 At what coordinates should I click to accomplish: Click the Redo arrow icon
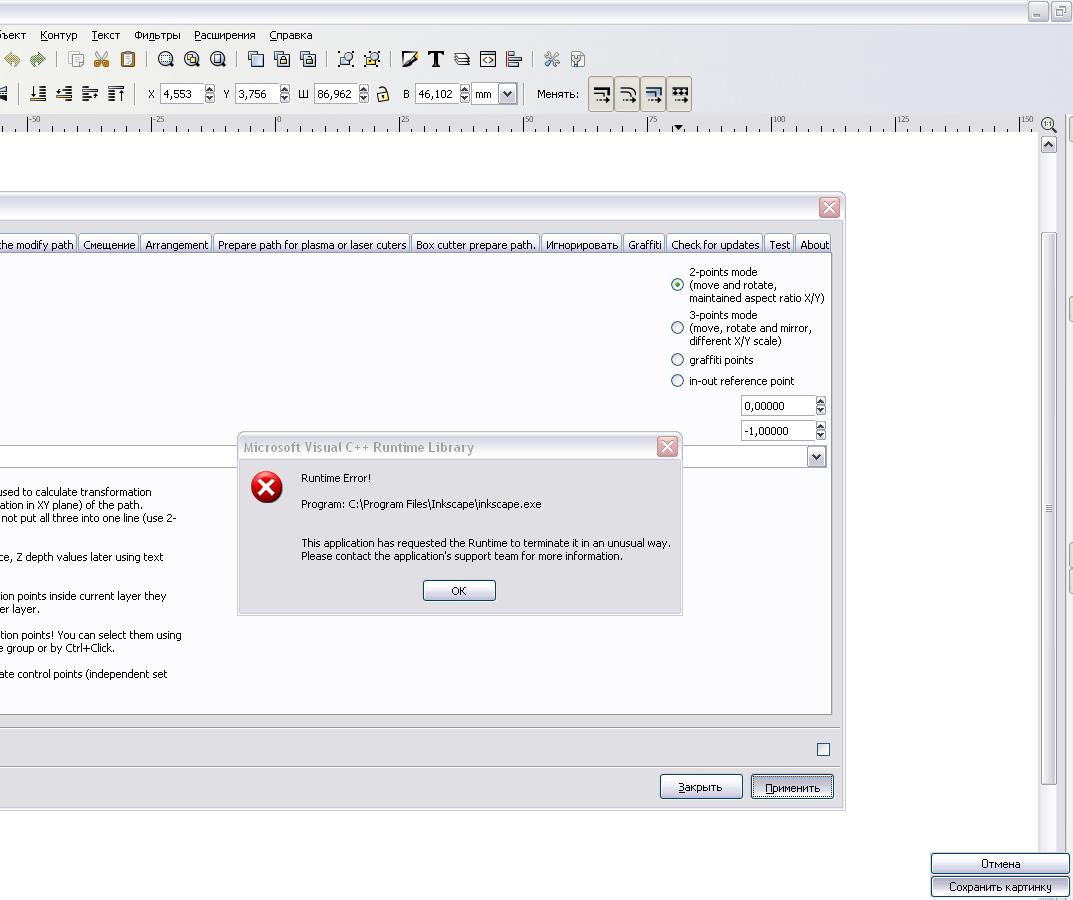(x=38, y=60)
